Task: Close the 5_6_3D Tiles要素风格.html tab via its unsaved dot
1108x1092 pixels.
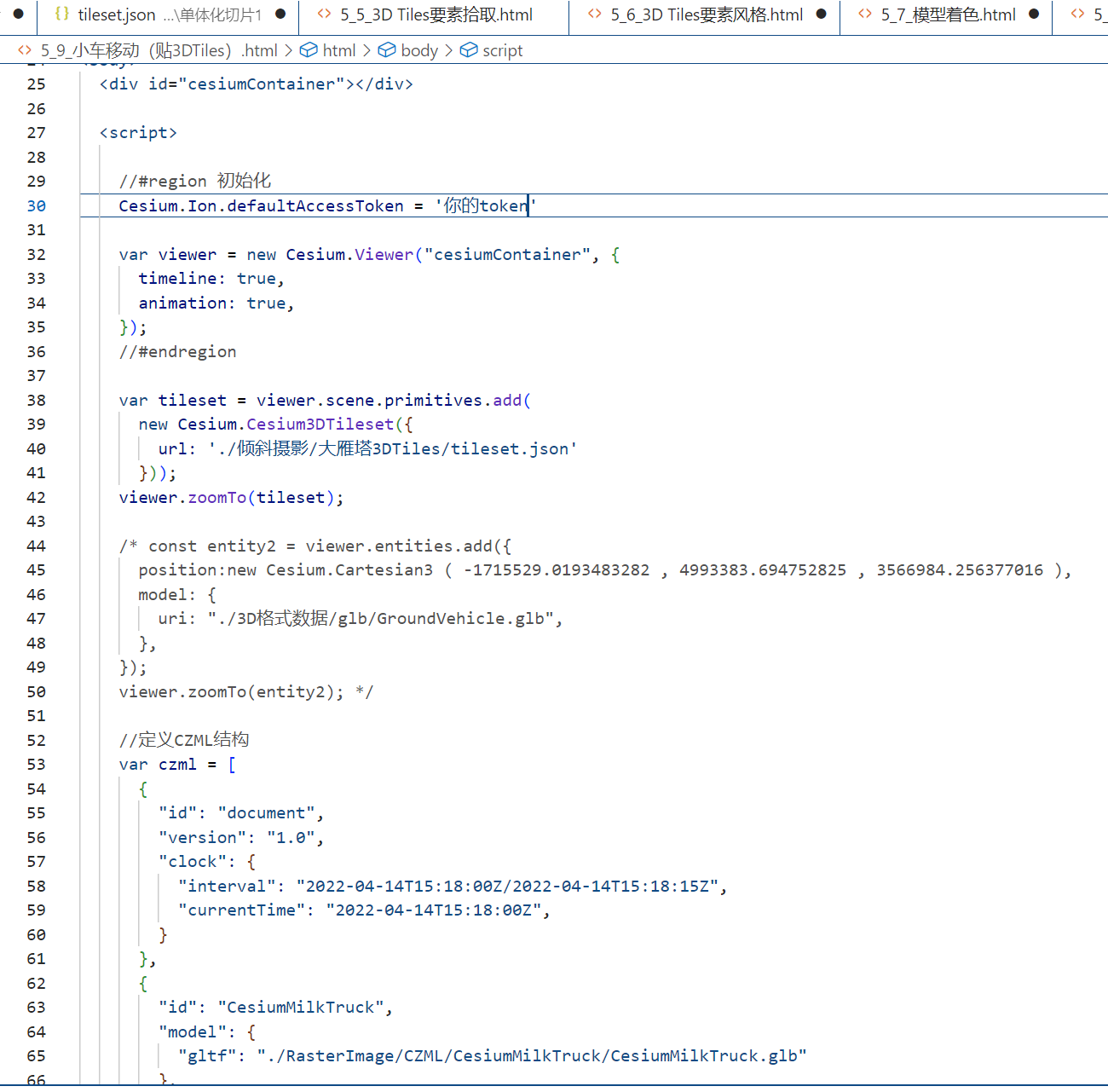Action: click(x=822, y=14)
